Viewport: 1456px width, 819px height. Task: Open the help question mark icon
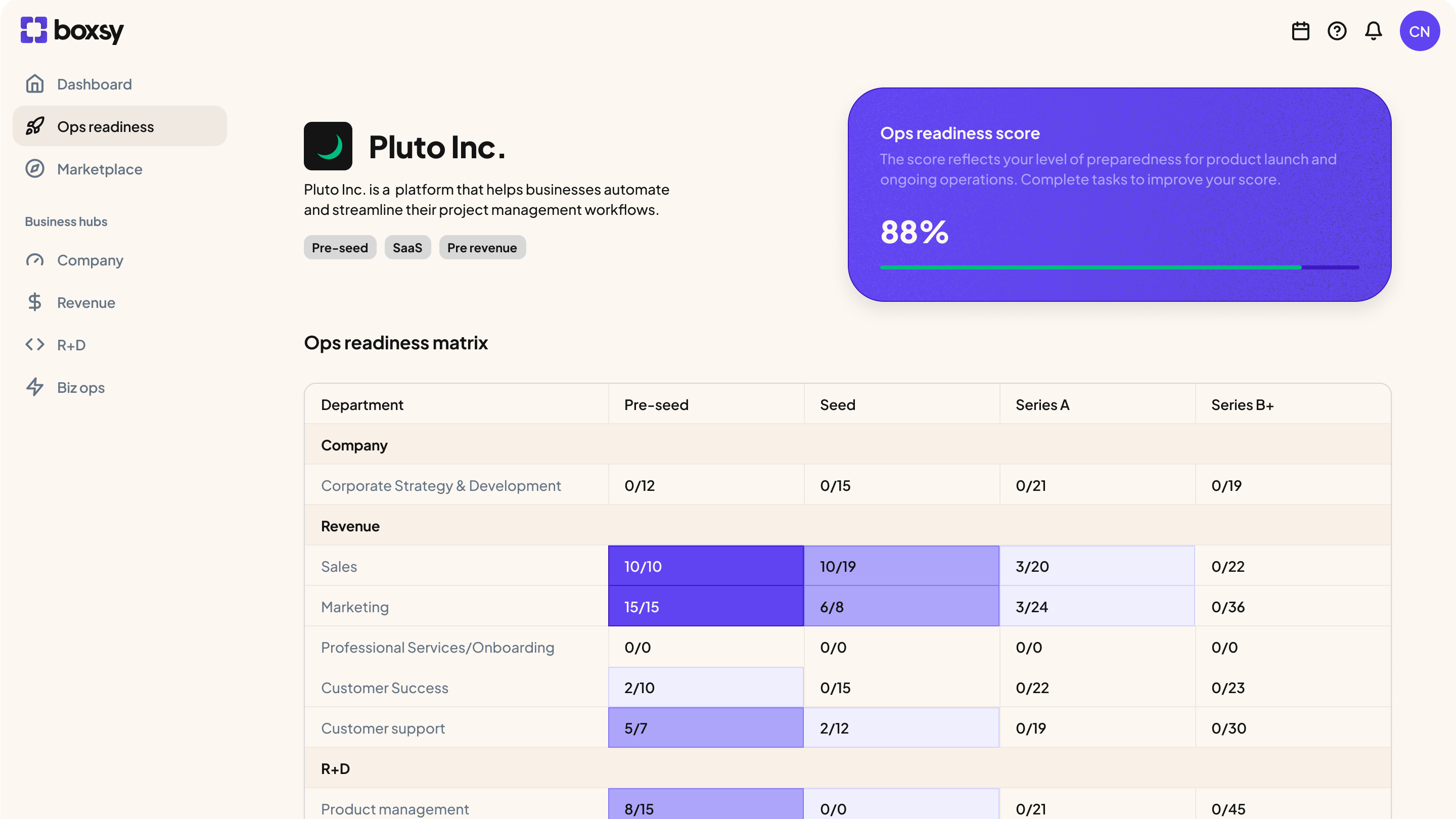coord(1337,31)
